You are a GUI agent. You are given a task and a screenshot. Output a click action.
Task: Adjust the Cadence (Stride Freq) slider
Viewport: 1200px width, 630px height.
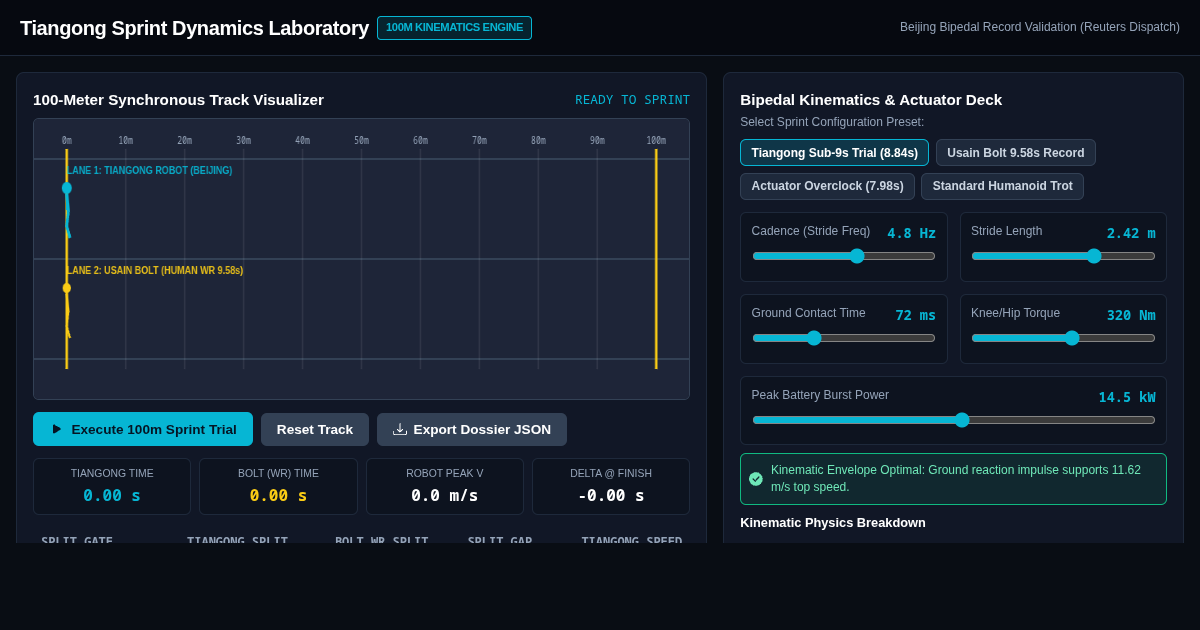coord(844,256)
